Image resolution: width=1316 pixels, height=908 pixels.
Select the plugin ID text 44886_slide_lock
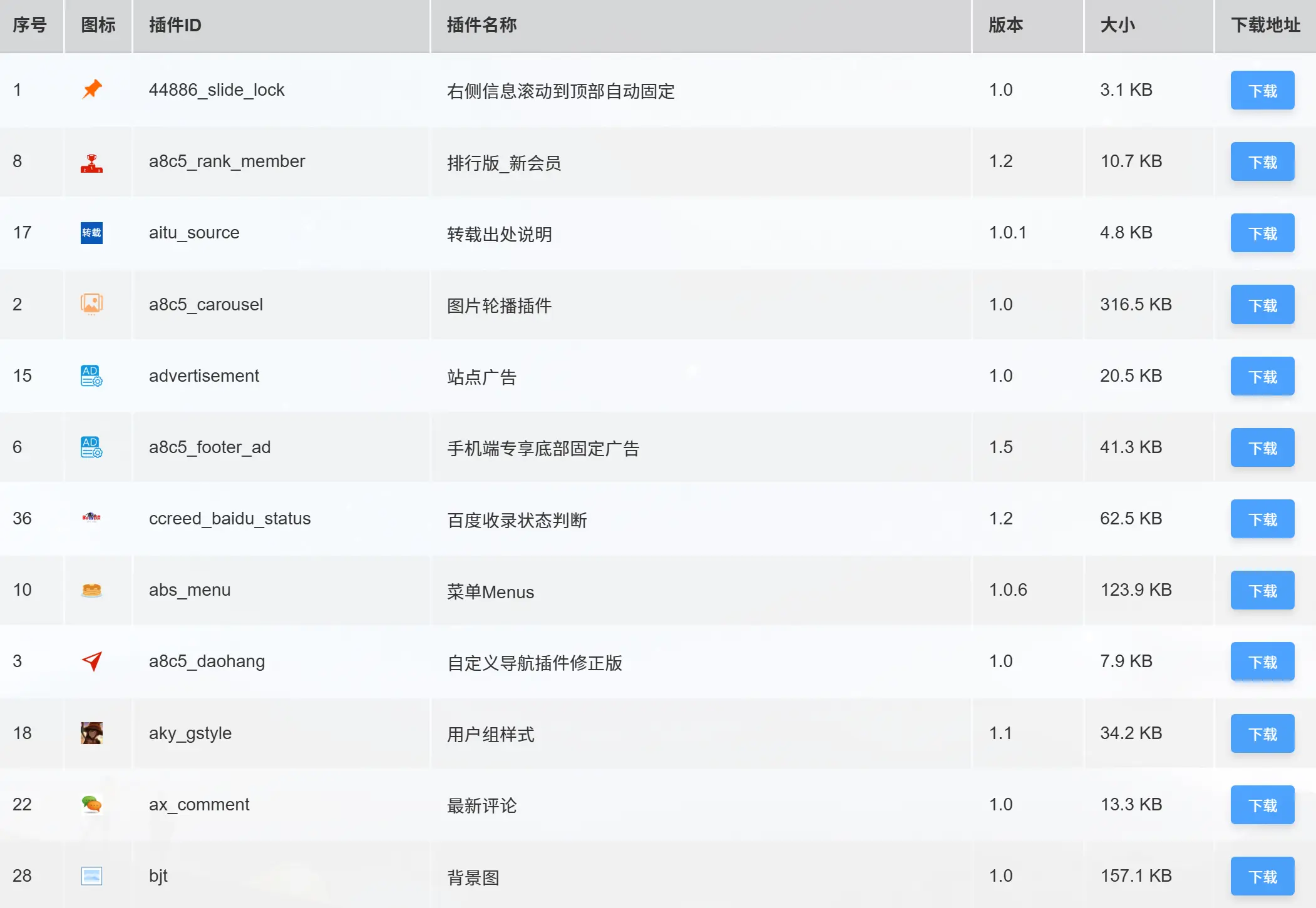coord(217,90)
